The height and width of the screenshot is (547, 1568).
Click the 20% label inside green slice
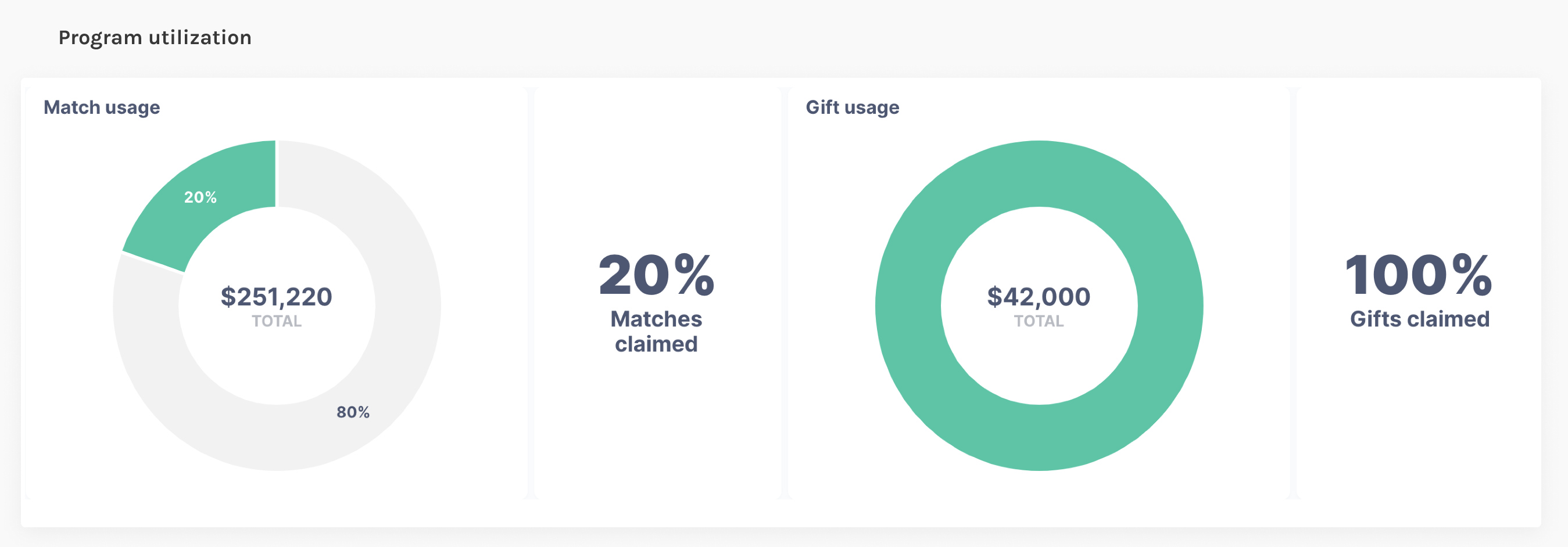pyautogui.click(x=201, y=197)
